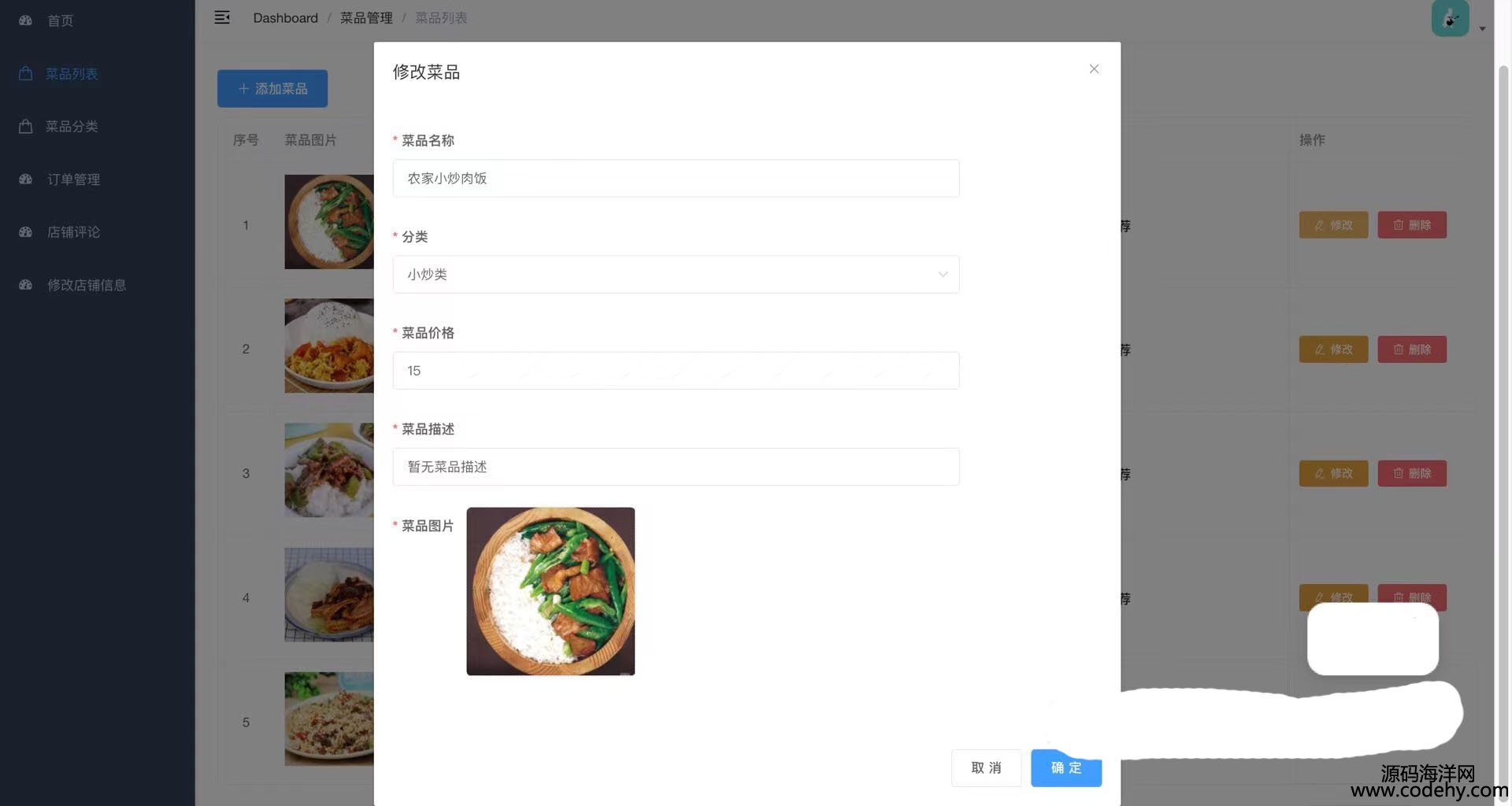Click the Dashboard breadcrumb link
The image size is (1512, 806).
coord(285,18)
